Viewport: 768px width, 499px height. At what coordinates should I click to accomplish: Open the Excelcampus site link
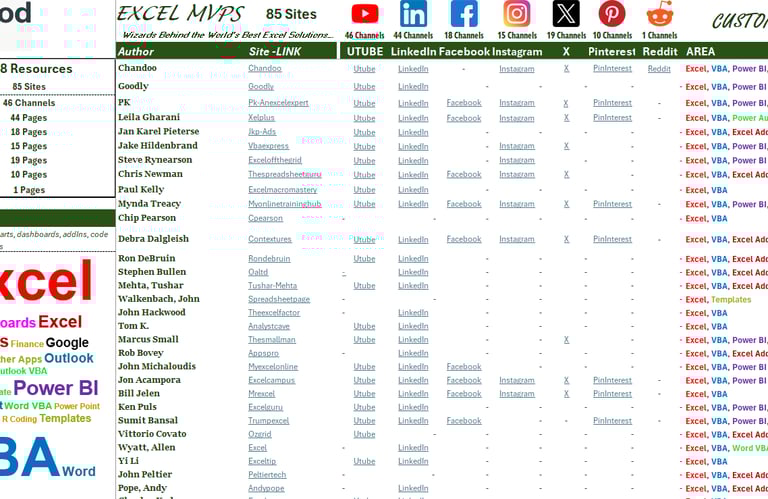(271, 380)
